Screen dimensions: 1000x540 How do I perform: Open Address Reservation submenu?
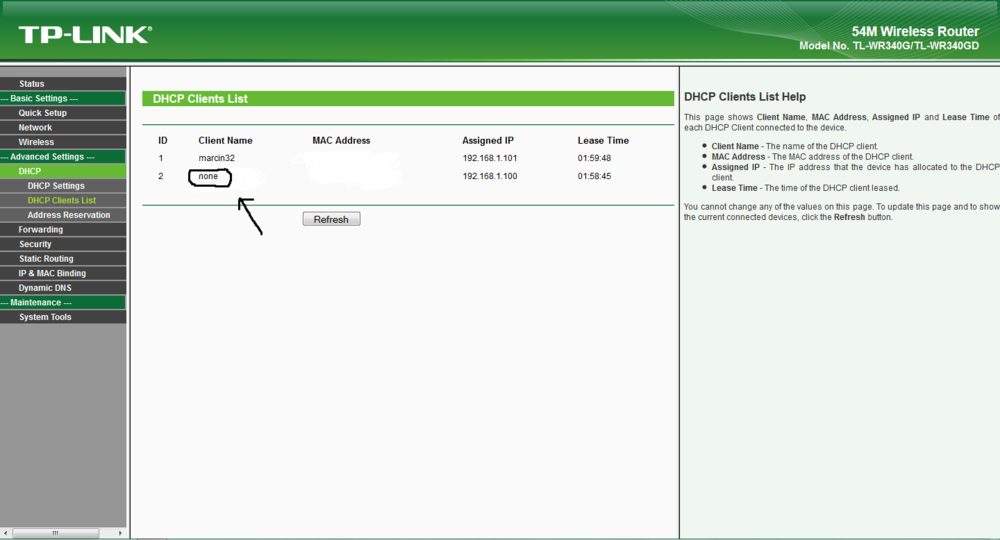69,215
